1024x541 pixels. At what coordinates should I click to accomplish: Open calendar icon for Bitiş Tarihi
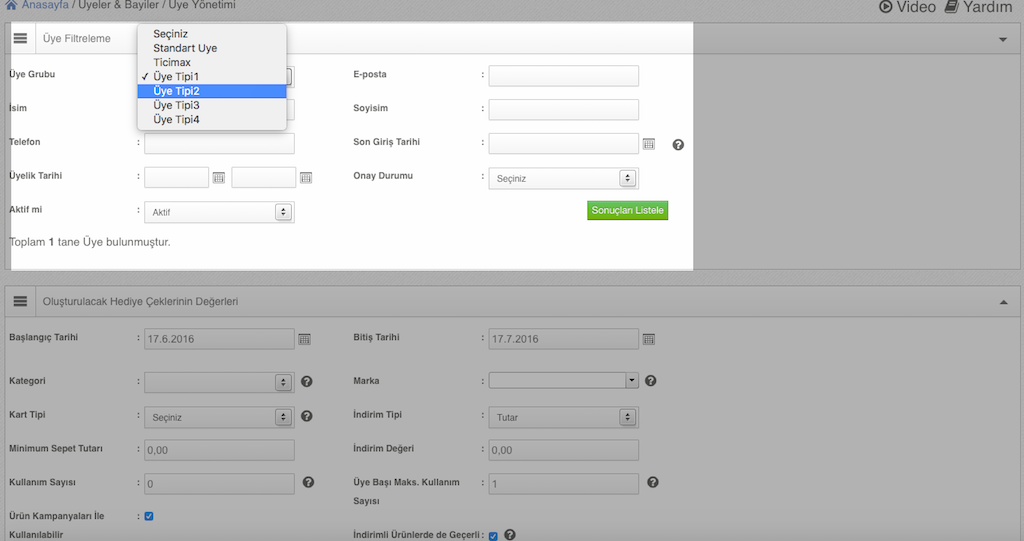648,339
